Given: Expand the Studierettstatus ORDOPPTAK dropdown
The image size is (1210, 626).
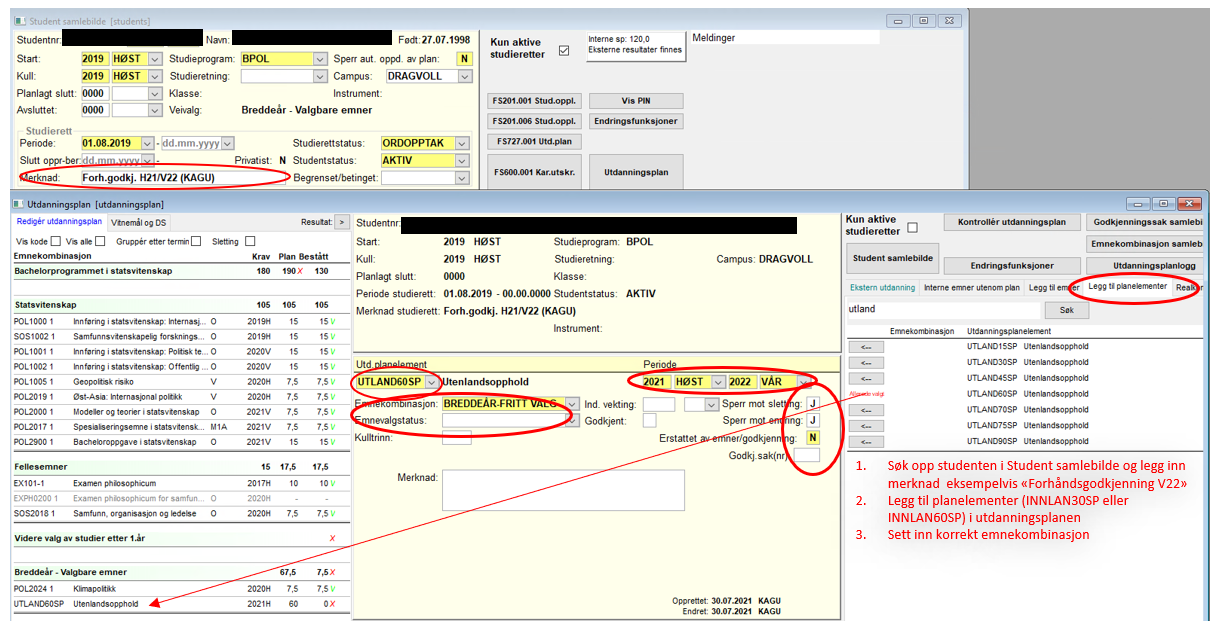Looking at the screenshot, I should (461, 143).
